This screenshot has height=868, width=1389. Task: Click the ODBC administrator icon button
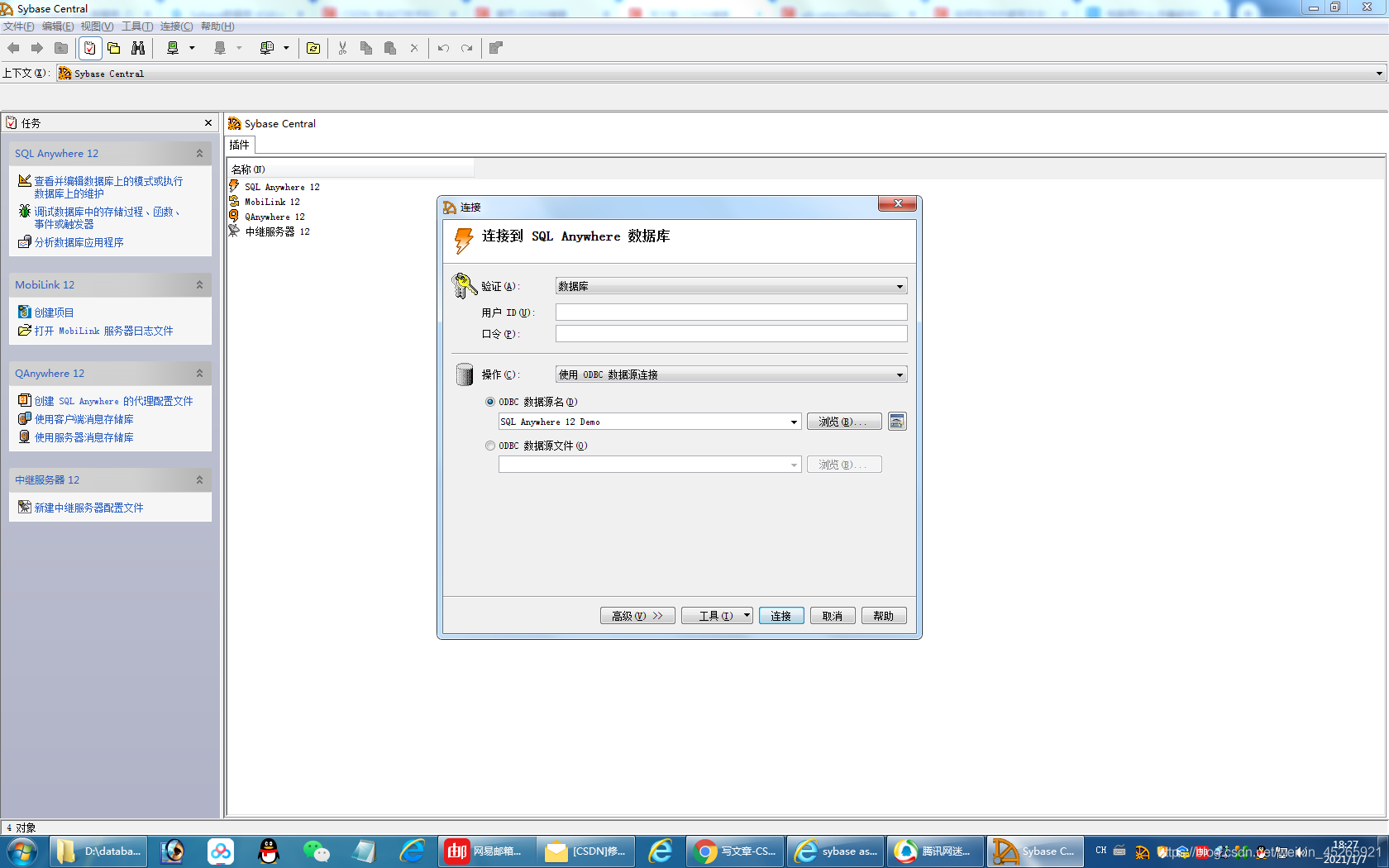tap(897, 422)
